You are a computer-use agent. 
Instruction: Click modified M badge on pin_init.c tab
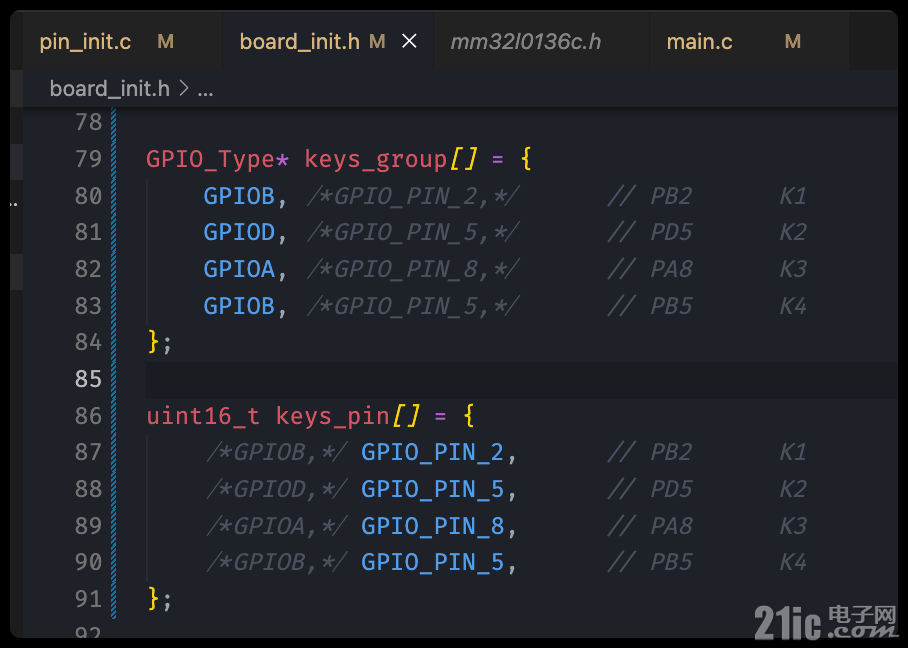pyautogui.click(x=166, y=42)
